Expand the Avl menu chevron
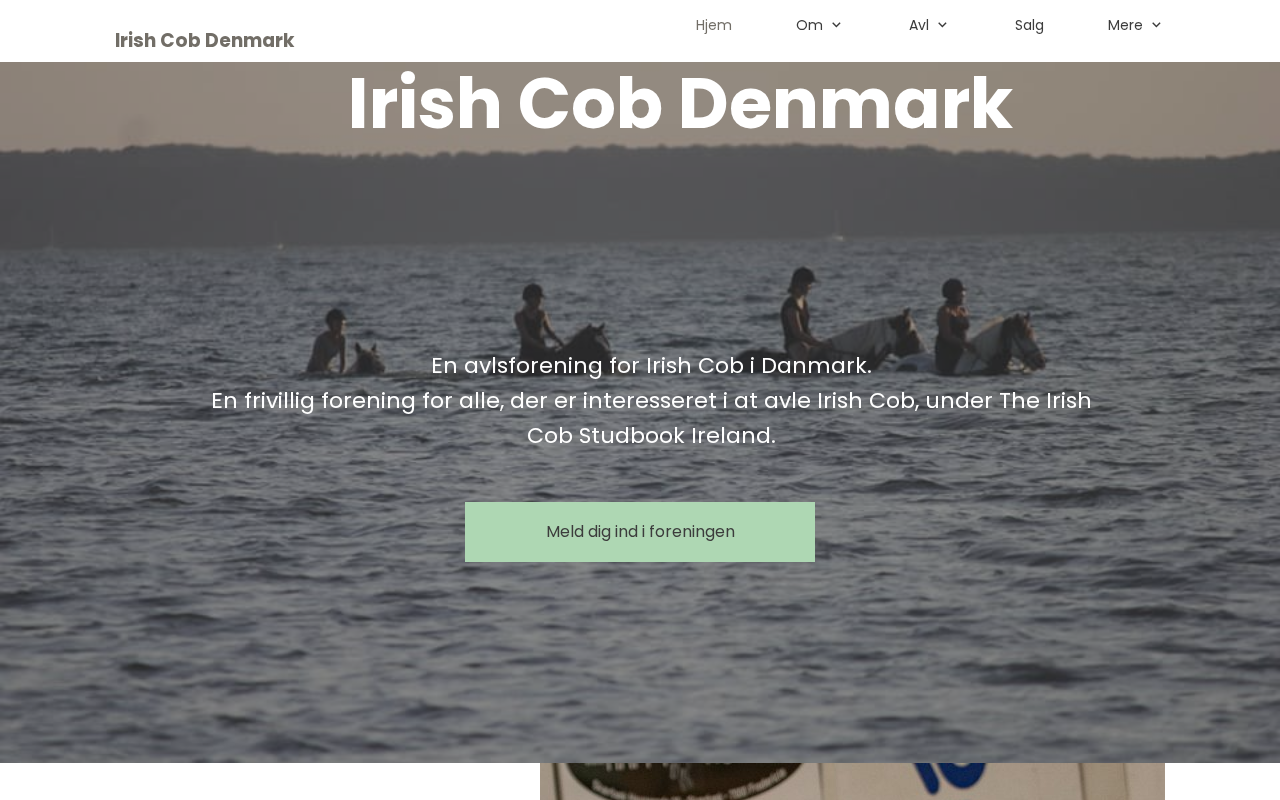1280x800 pixels. pos(942,25)
